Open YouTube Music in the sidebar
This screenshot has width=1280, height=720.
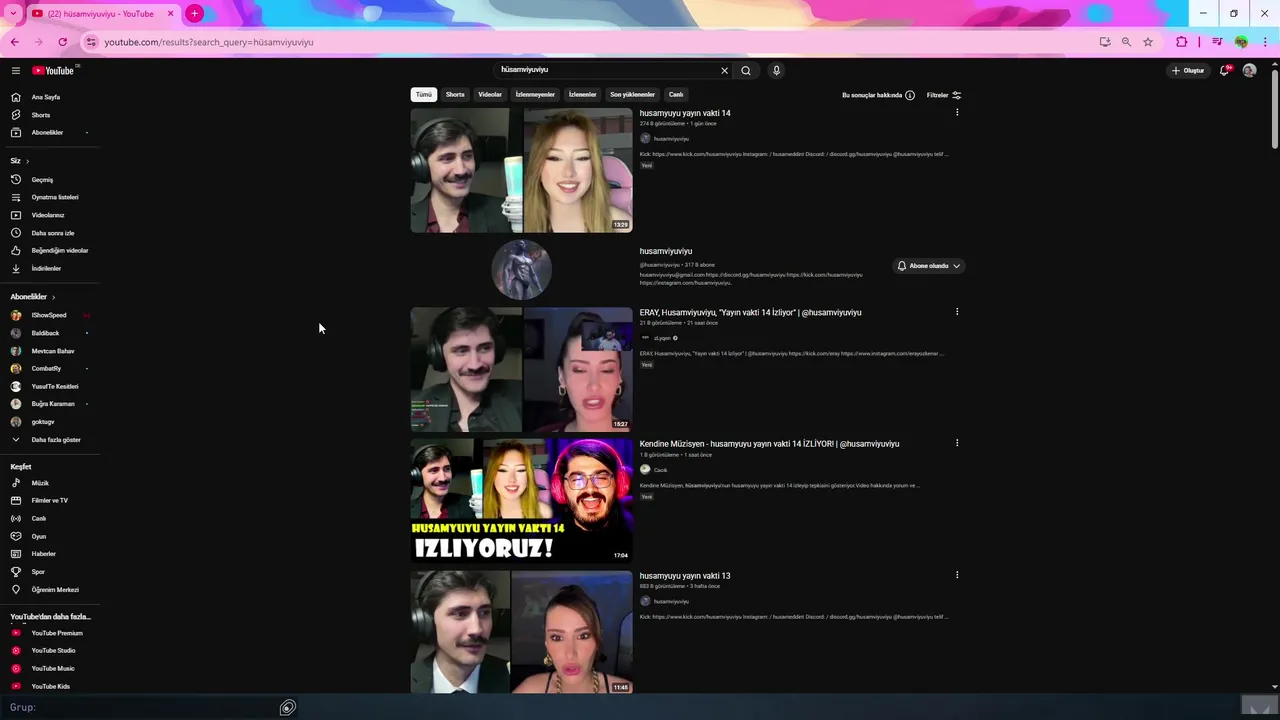coord(50,668)
